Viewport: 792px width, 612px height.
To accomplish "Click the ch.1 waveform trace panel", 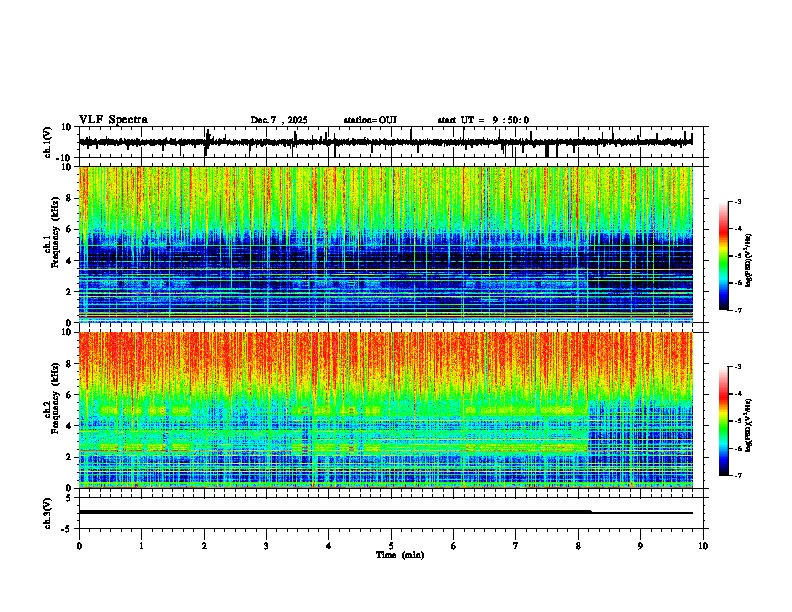I will [x=391, y=142].
